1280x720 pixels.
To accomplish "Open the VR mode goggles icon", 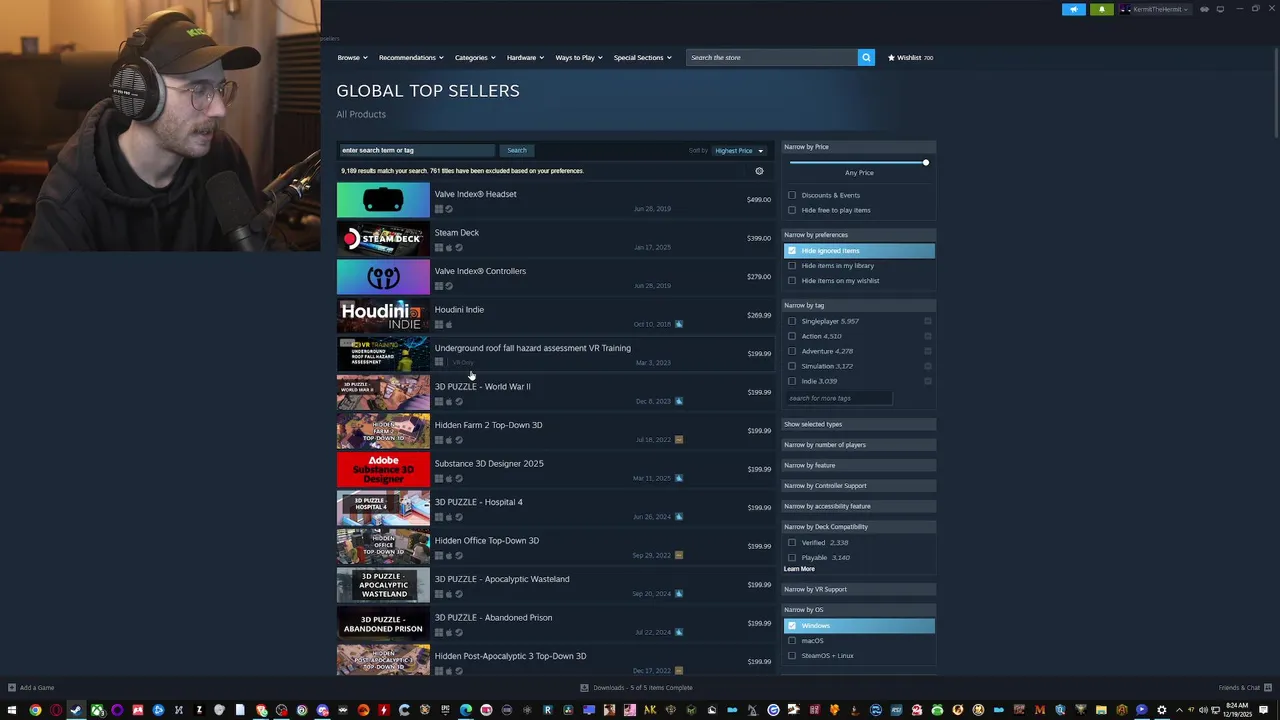I will click(x=1204, y=9).
